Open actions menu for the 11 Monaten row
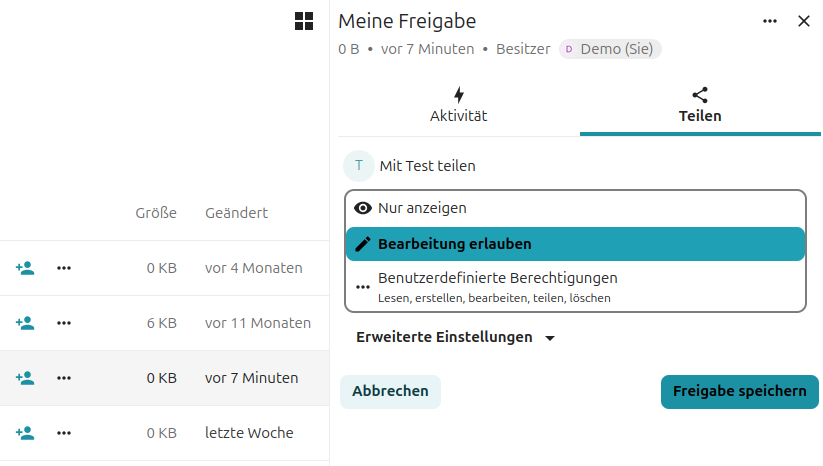 pos(64,323)
